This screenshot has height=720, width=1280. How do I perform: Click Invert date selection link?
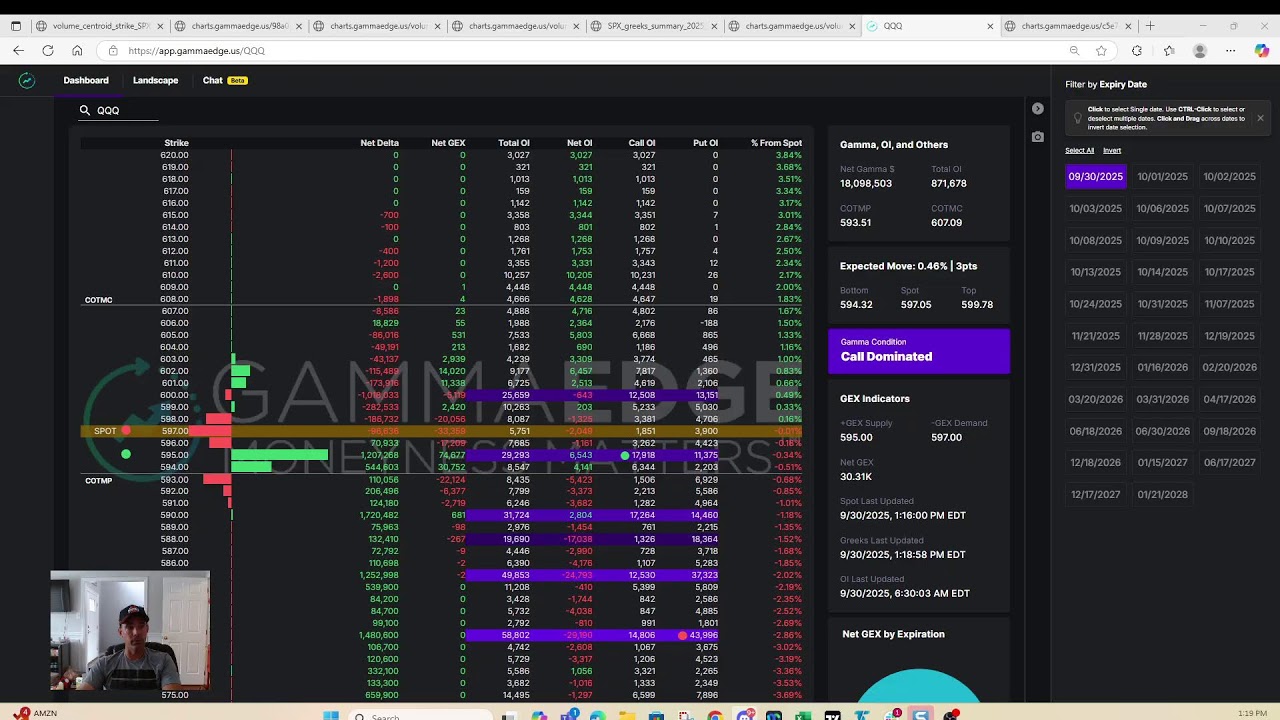[1112, 150]
